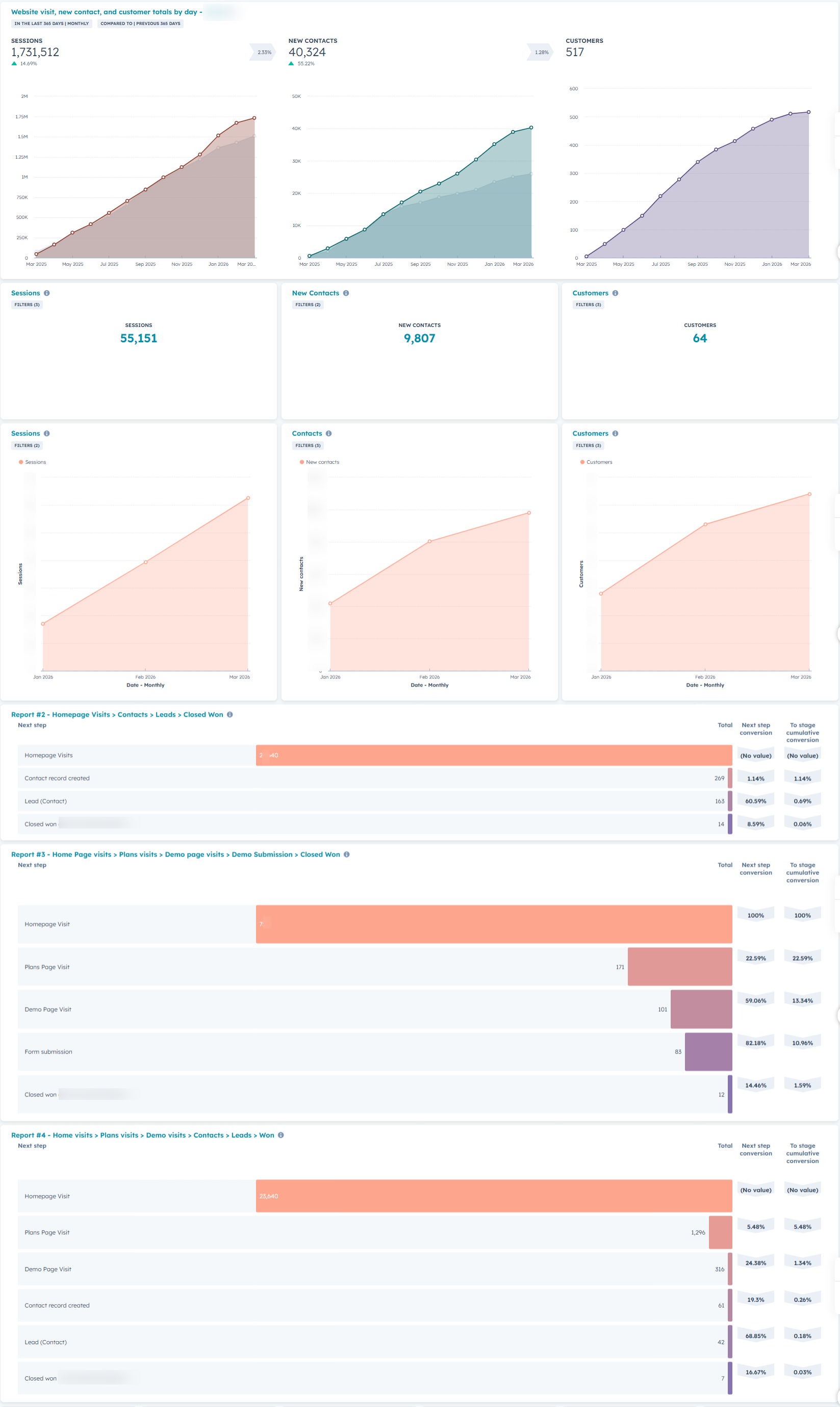Open the info tooltip next to Sessions heading

[x=47, y=293]
